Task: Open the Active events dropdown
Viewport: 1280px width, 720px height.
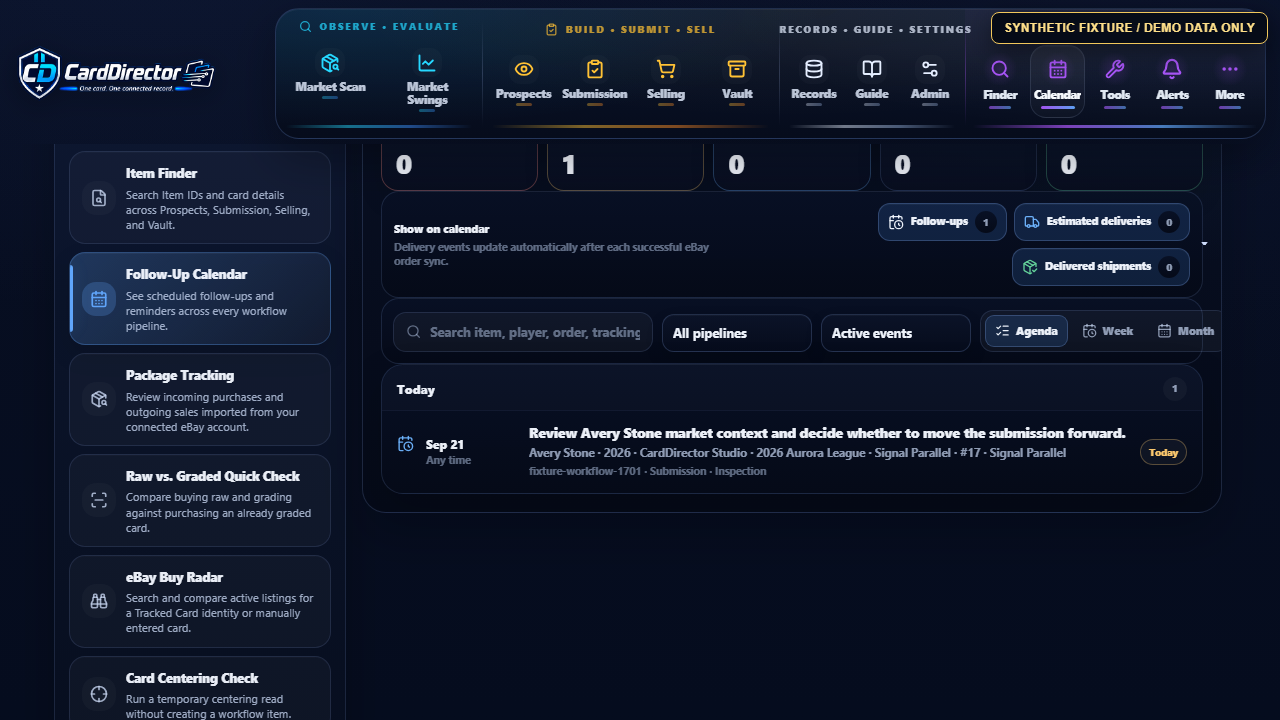Action: tap(895, 333)
